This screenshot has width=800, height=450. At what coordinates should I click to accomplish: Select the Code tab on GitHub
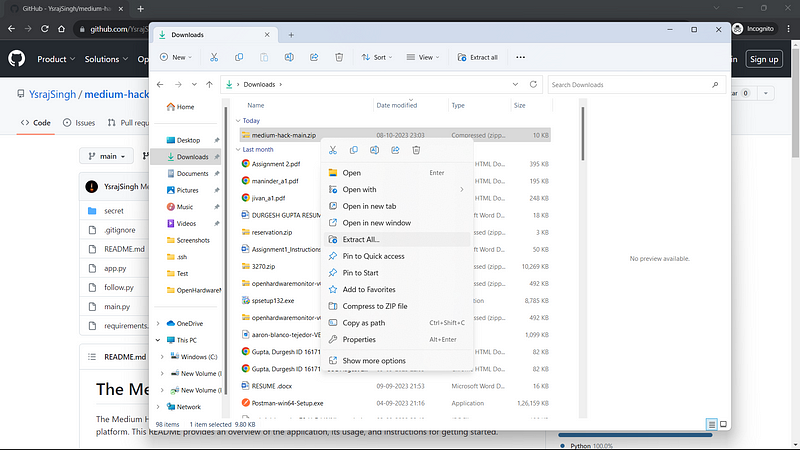(x=36, y=123)
